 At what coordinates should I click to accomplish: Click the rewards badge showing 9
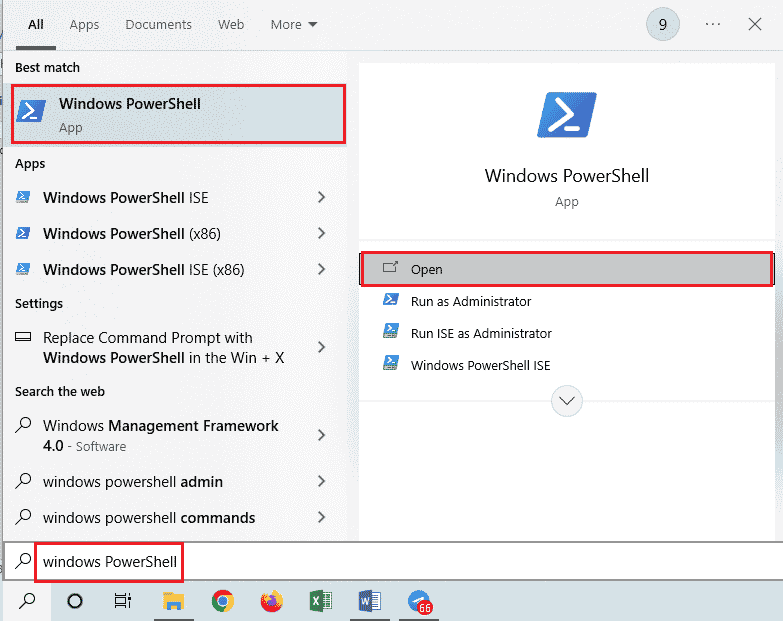tap(663, 24)
